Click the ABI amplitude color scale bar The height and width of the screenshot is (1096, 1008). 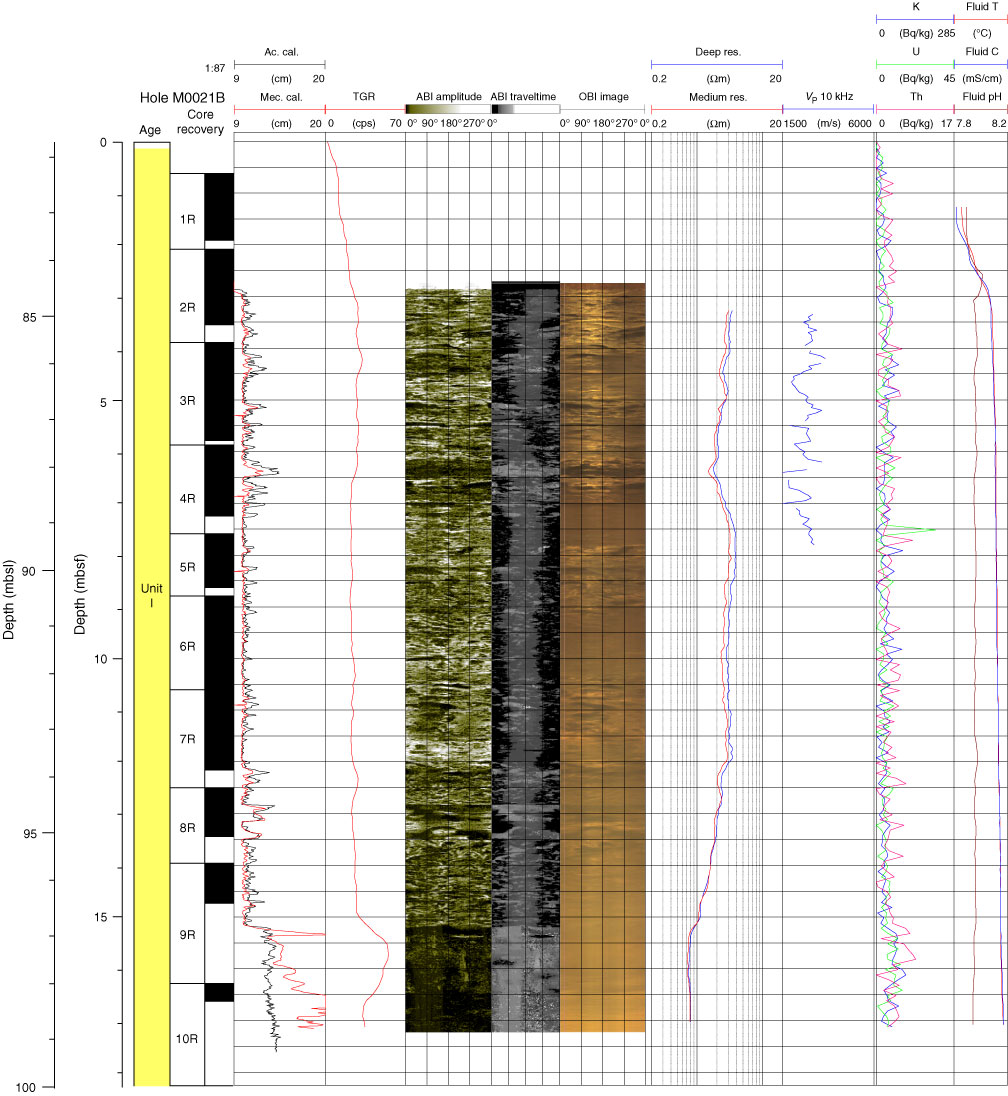[x=446, y=109]
